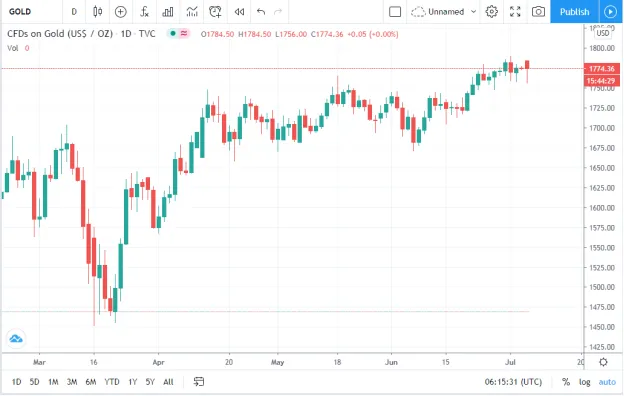Open chart settings gear in top toolbar
The width and height of the screenshot is (624, 396).
point(492,12)
